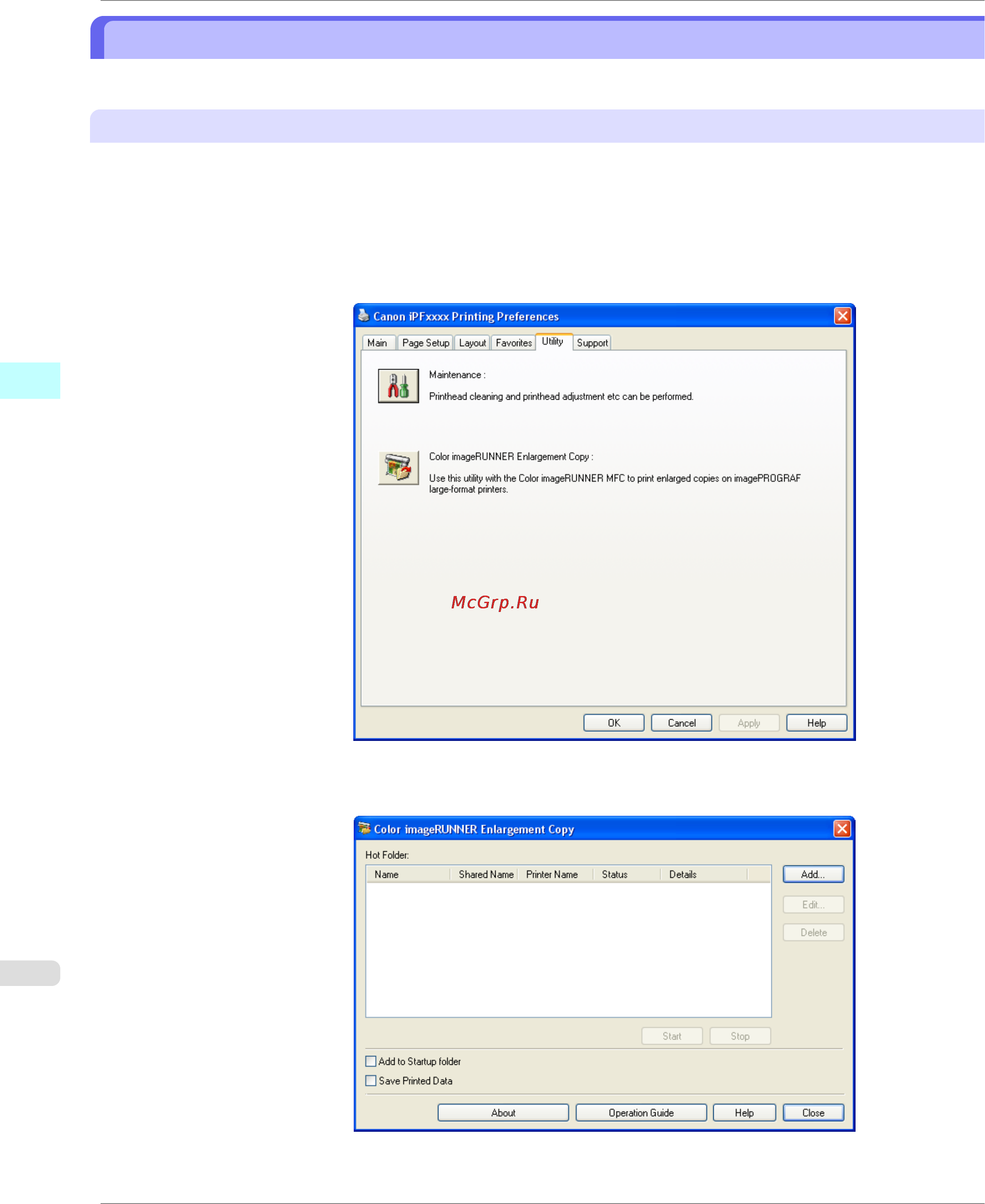Image resolution: width=985 pixels, height=1204 pixels.
Task: Open the Support tab
Action: coord(592,343)
